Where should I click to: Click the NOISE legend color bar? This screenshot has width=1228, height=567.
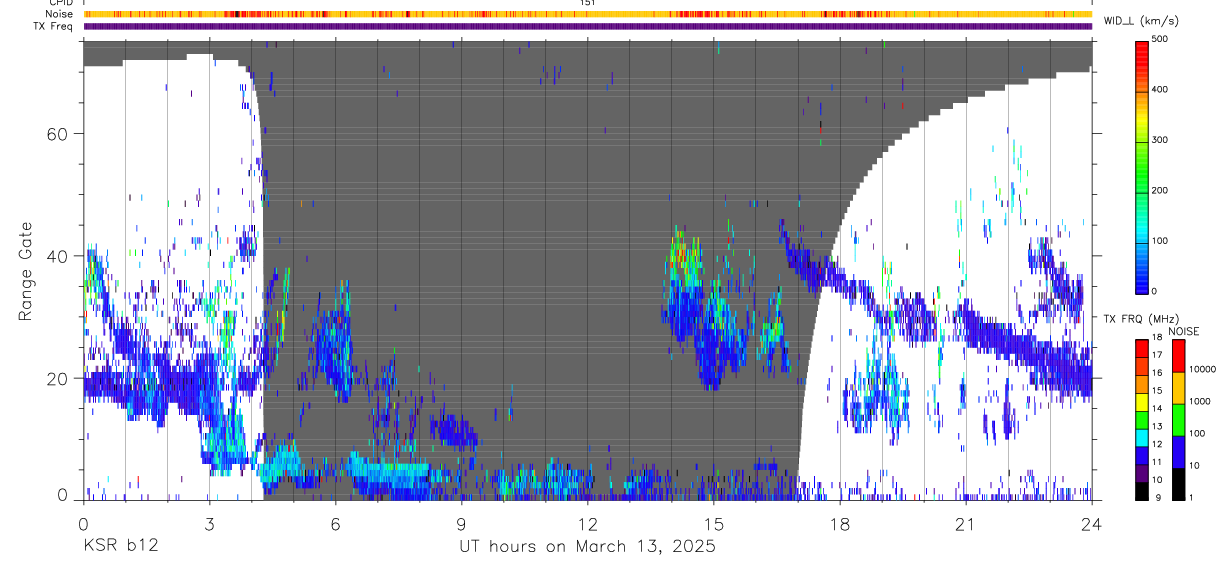tap(1178, 419)
